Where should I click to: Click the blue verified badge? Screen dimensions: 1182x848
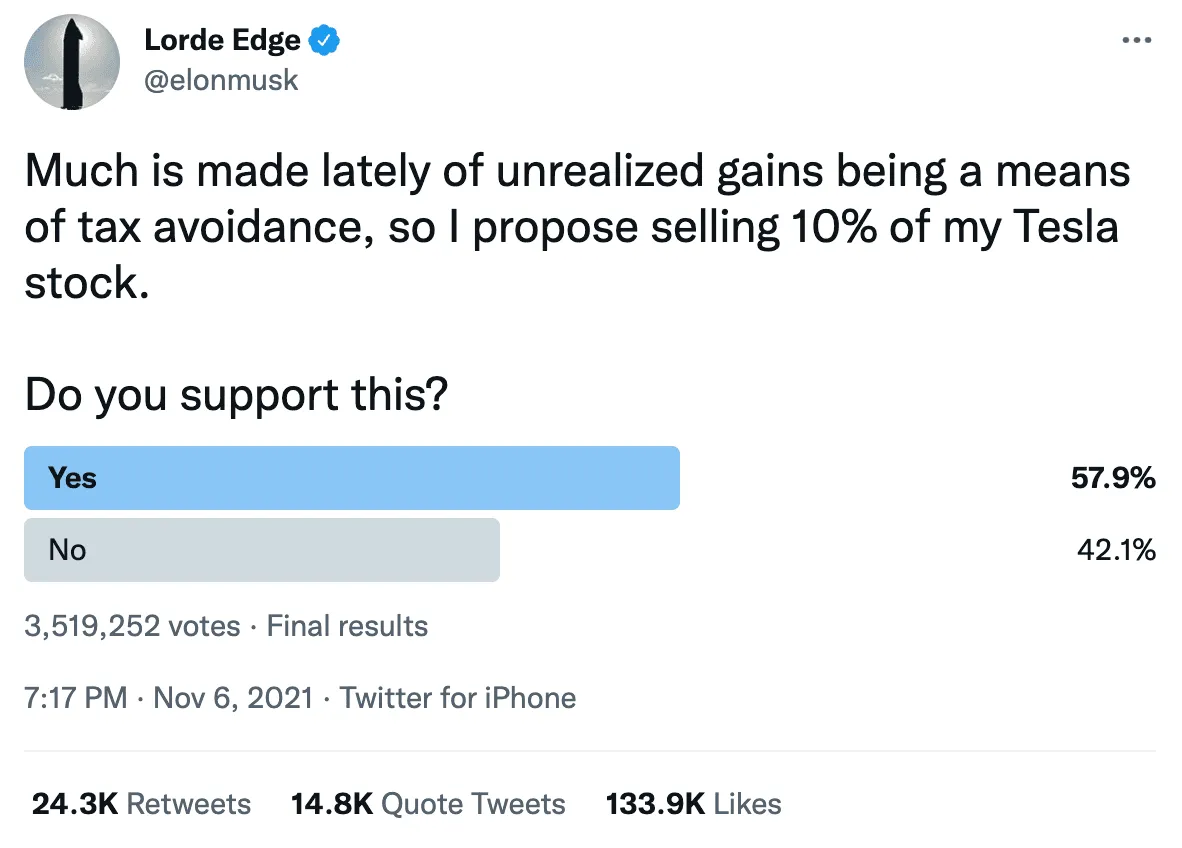[x=325, y=41]
